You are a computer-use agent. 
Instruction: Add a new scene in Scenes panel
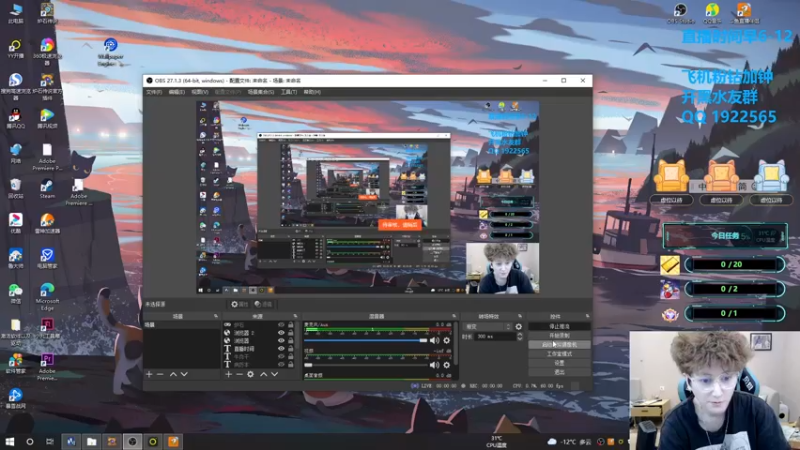[x=149, y=374]
